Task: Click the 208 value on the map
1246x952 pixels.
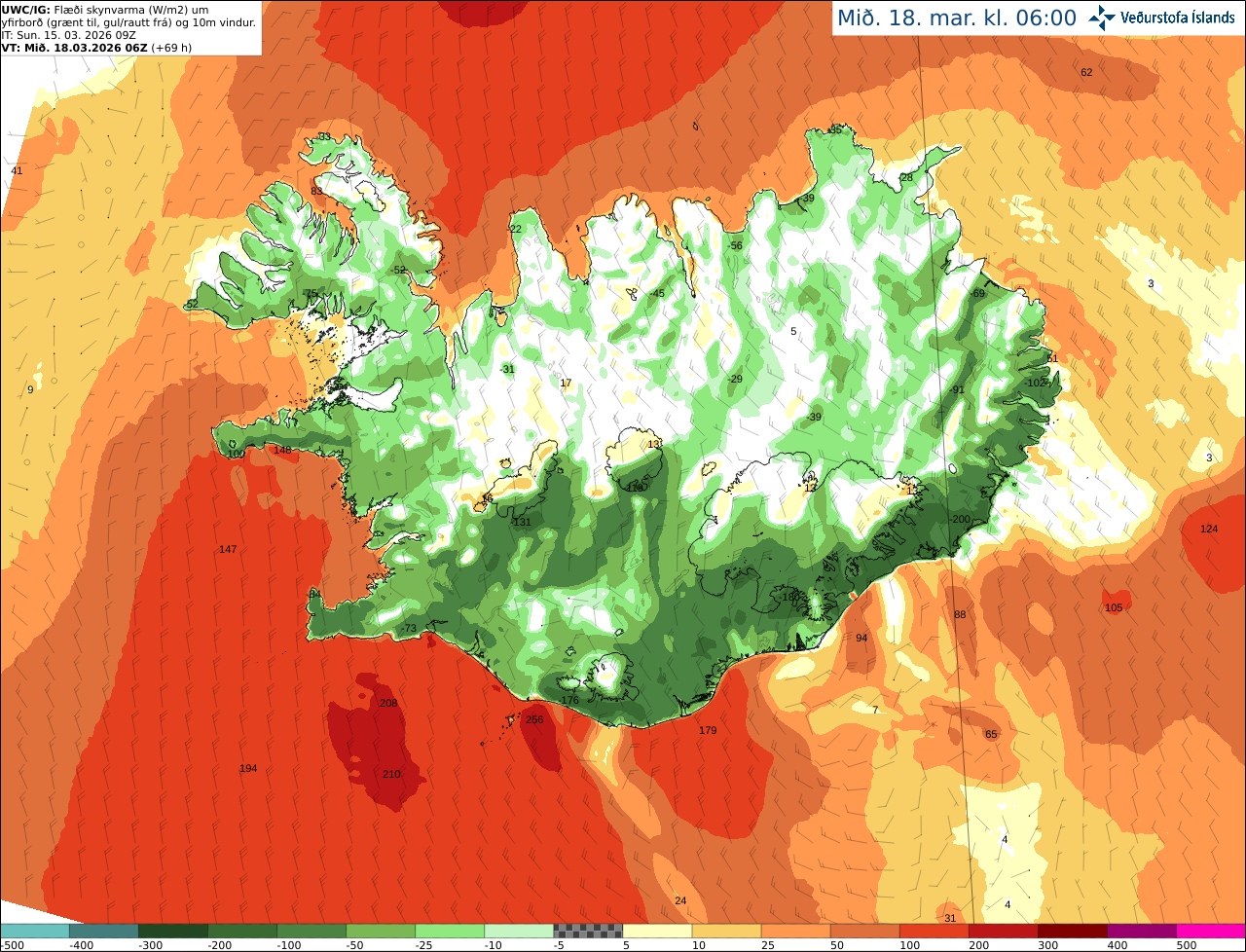Action: pyautogui.click(x=388, y=703)
